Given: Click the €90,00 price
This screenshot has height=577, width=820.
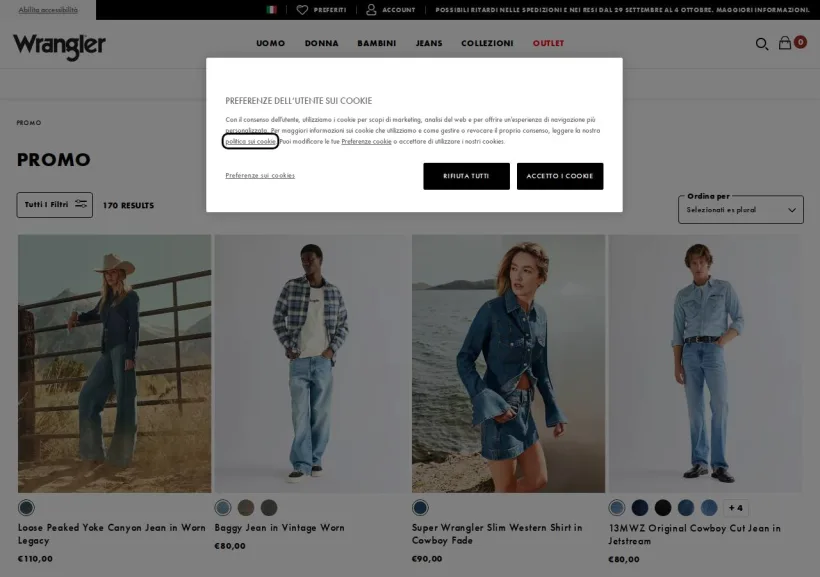Looking at the screenshot, I should [427, 559].
